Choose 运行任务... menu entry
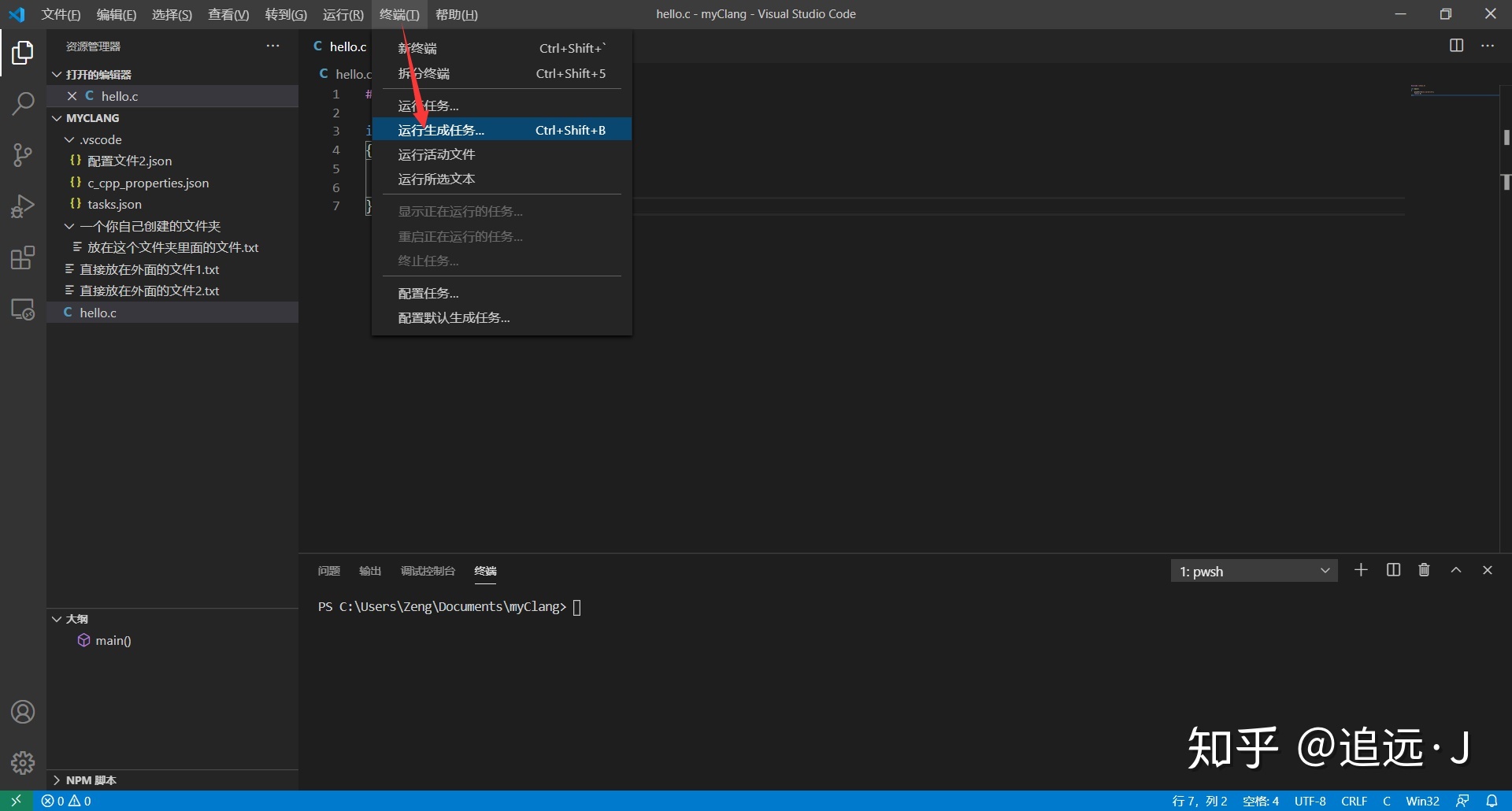This screenshot has width=1512, height=811. pyautogui.click(x=502, y=106)
